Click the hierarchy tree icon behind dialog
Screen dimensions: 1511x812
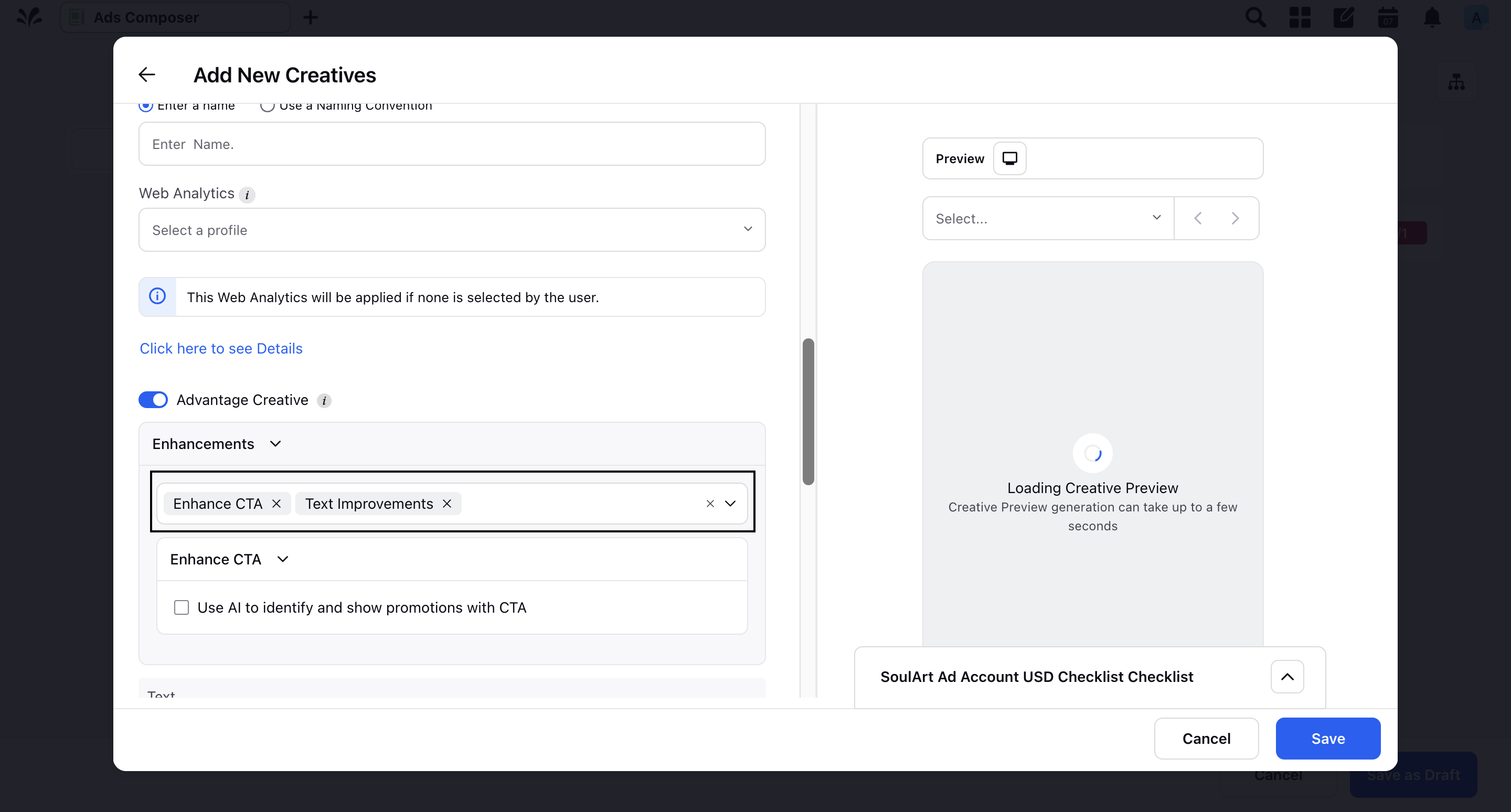[x=1456, y=82]
